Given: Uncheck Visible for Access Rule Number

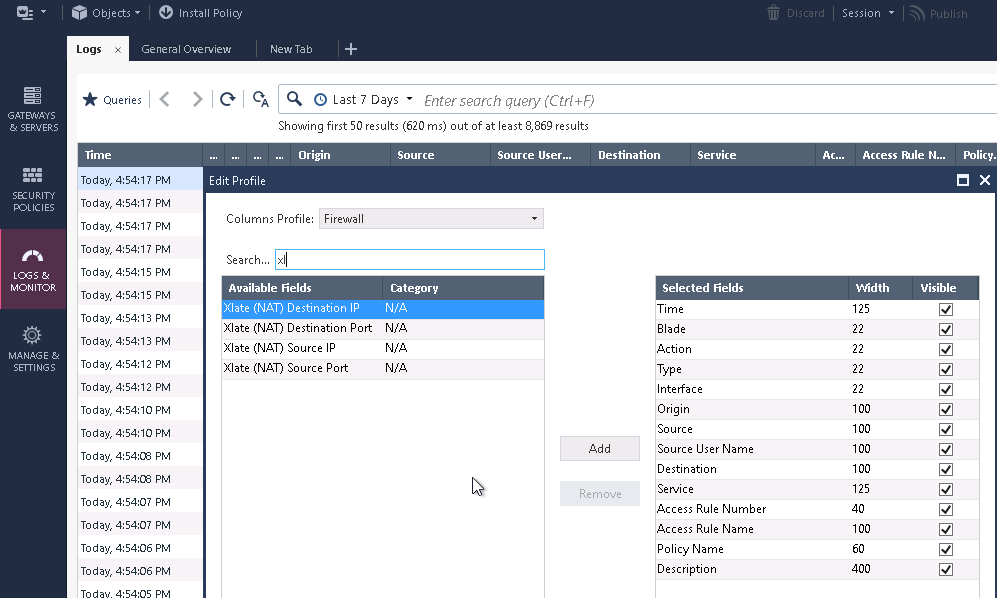Looking at the screenshot, I should tap(946, 510).
